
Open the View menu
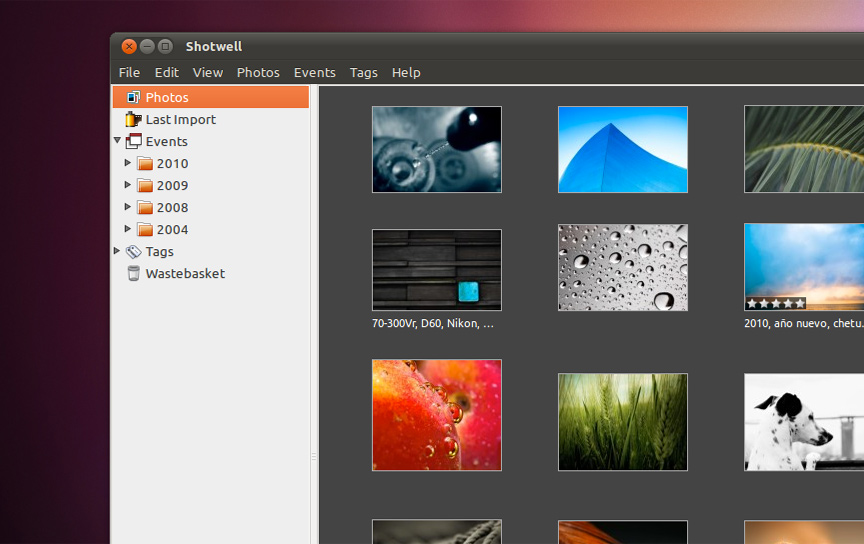pos(208,73)
